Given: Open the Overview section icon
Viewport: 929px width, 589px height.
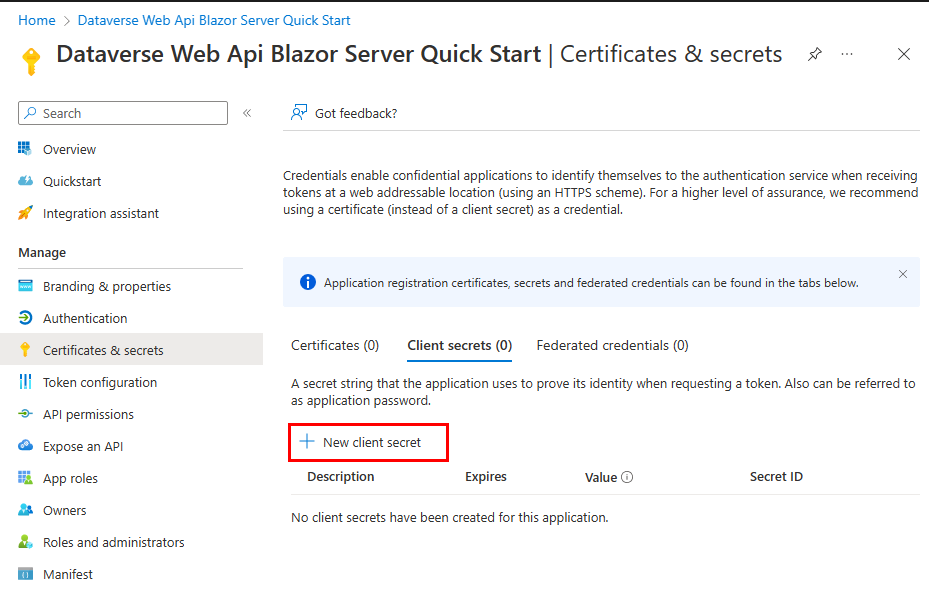Looking at the screenshot, I should [25, 148].
